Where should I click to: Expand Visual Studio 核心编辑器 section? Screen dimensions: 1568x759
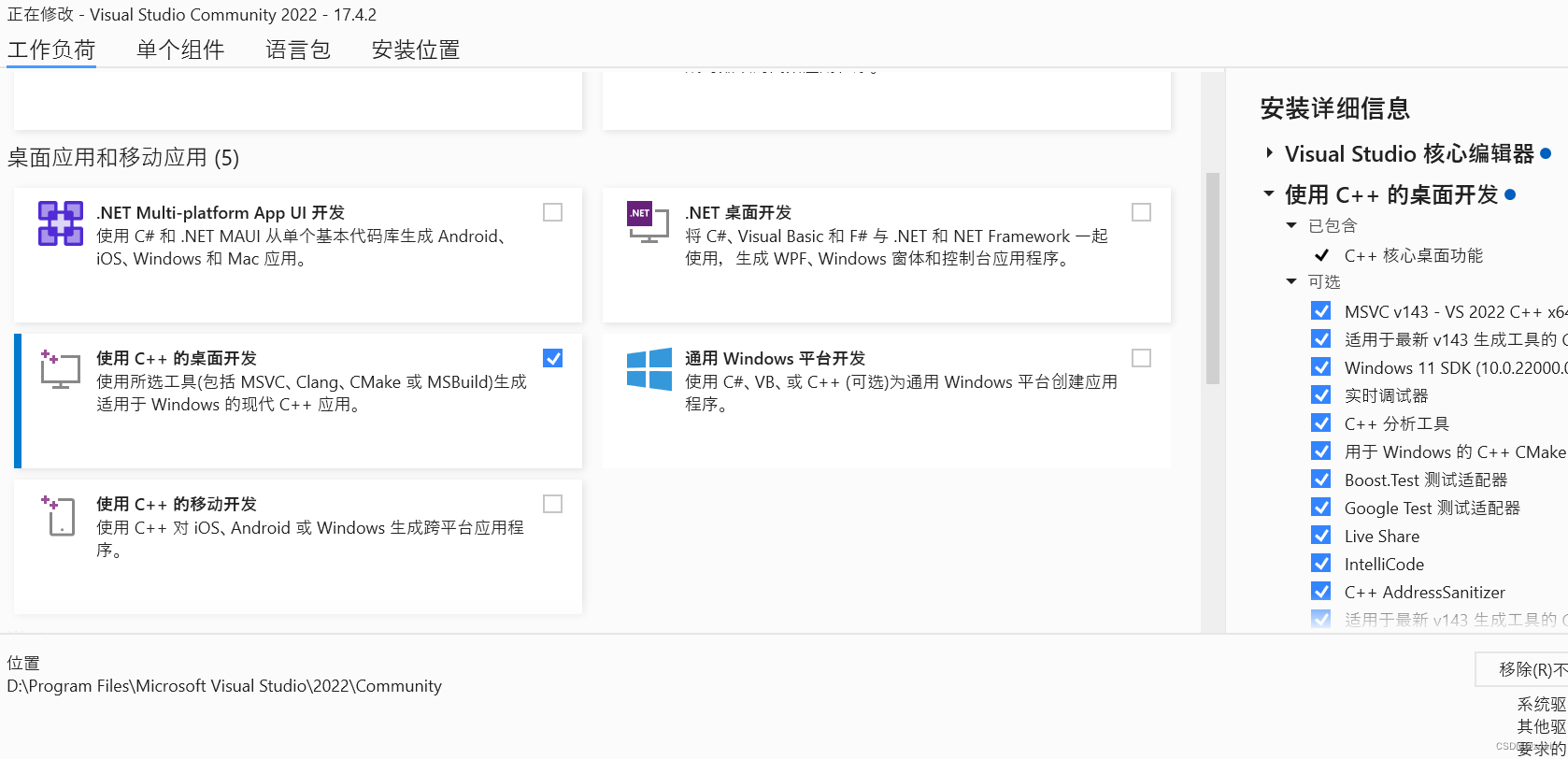tap(1269, 153)
